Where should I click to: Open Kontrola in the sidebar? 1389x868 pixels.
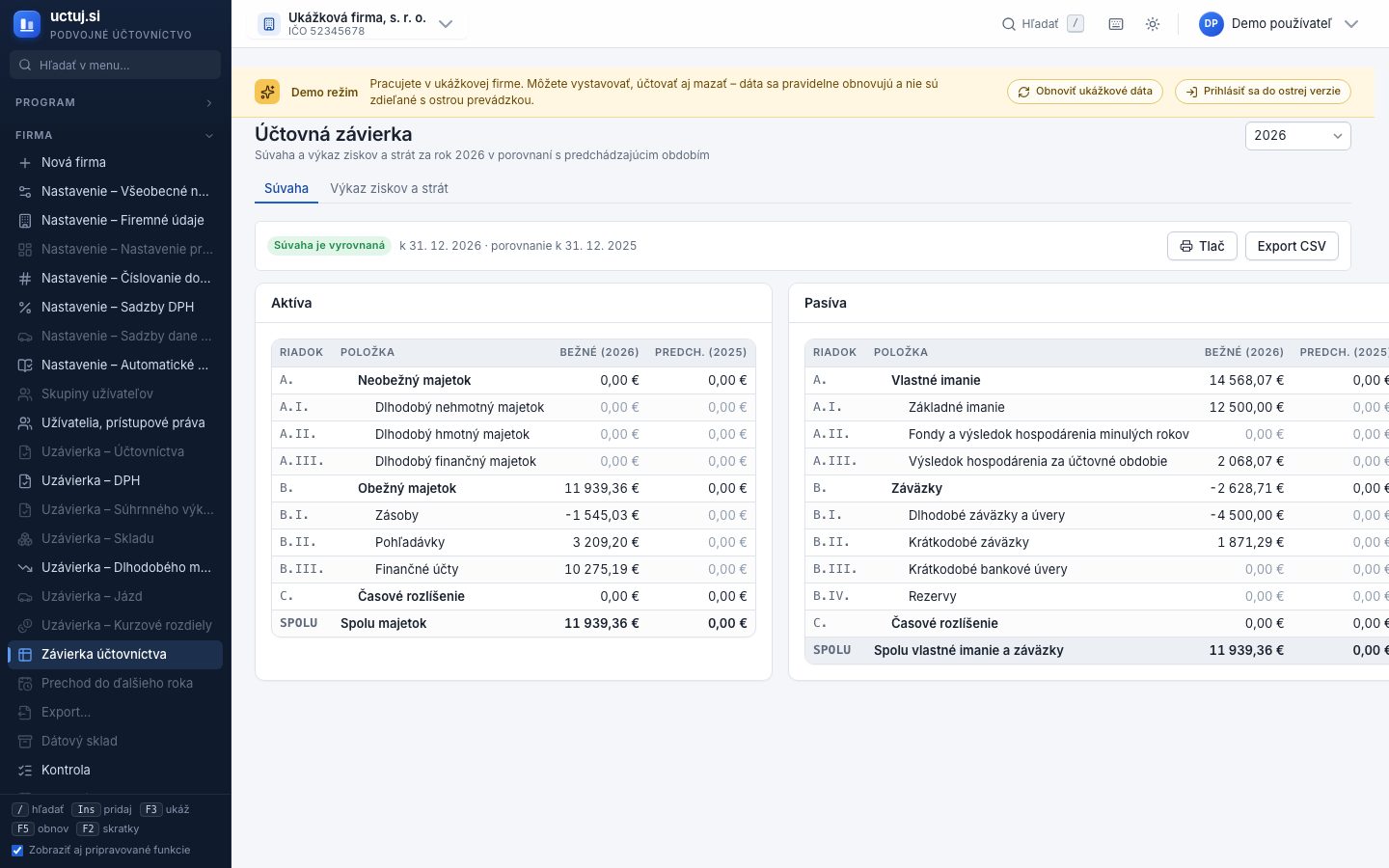click(115, 770)
